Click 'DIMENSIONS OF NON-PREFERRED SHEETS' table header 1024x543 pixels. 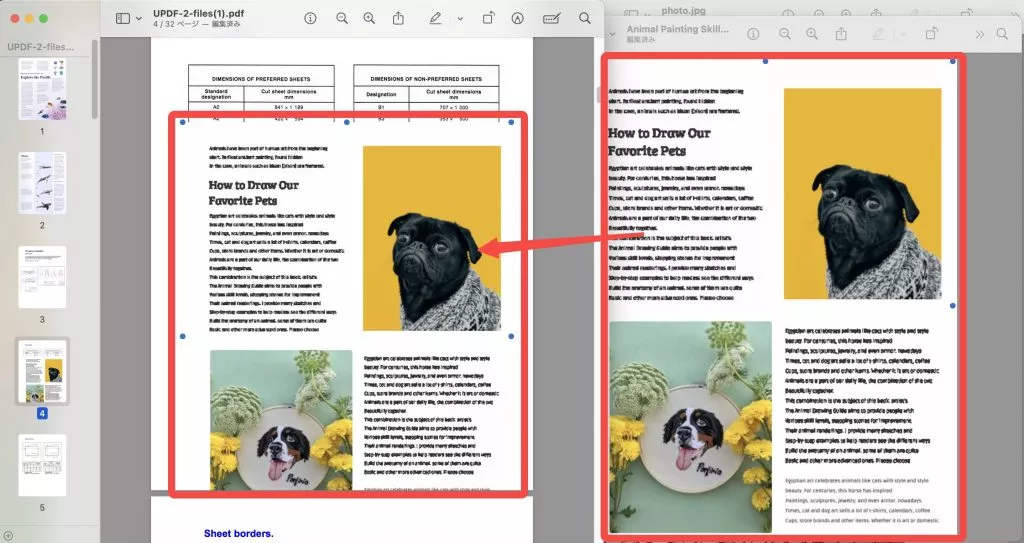[x=426, y=78]
